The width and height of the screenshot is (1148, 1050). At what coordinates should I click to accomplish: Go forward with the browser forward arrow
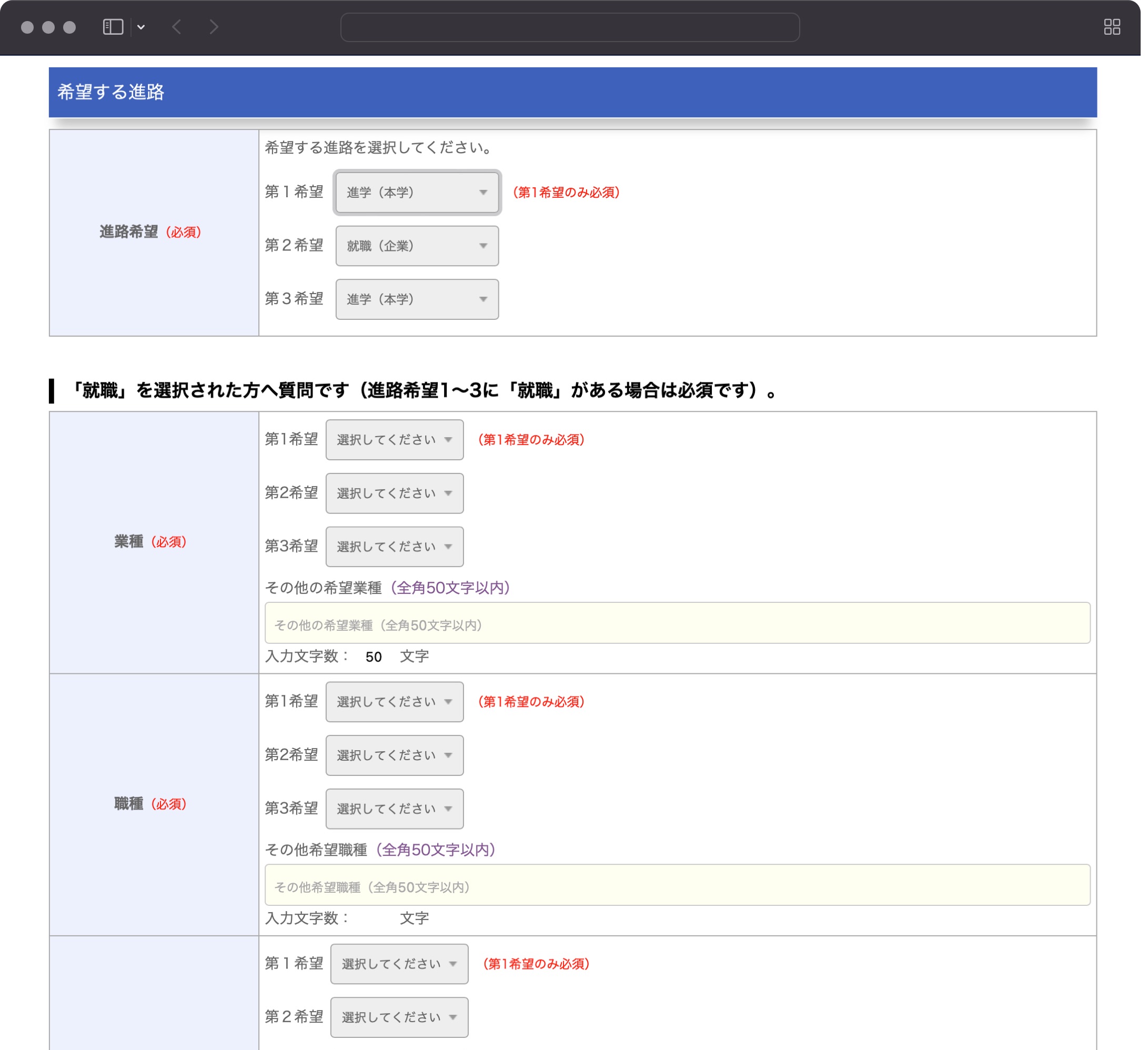point(214,27)
